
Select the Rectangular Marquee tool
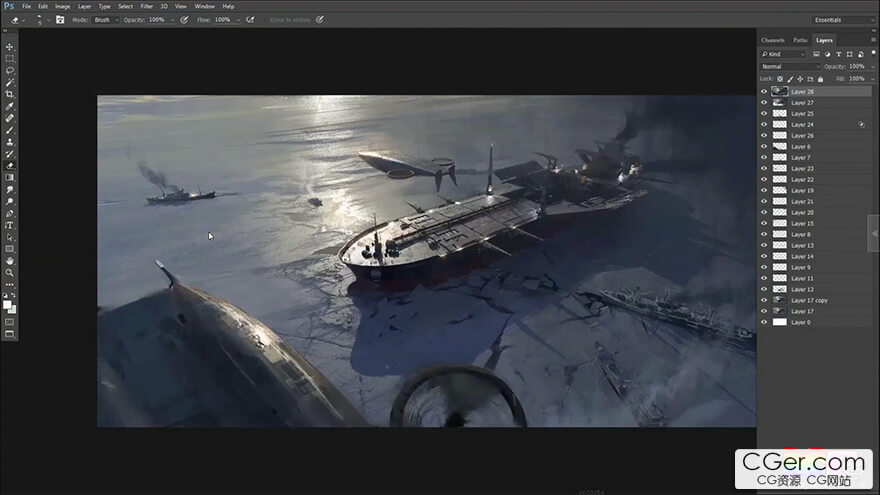10,58
